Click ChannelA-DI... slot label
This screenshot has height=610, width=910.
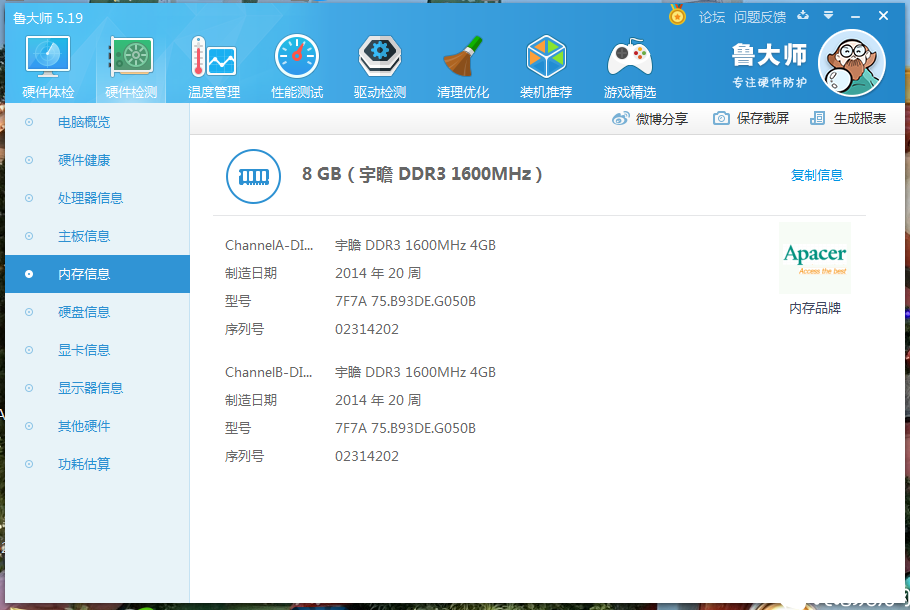(269, 246)
